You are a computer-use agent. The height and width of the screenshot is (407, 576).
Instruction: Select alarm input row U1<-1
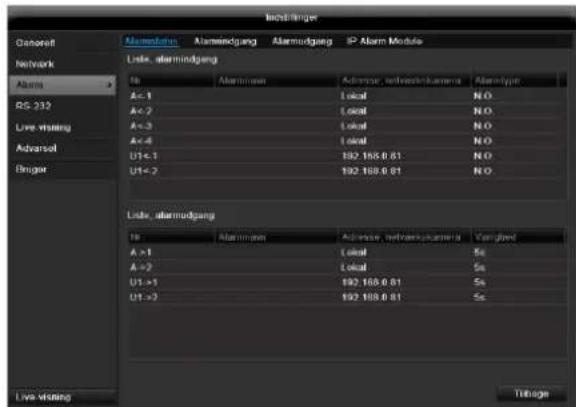[347, 156]
